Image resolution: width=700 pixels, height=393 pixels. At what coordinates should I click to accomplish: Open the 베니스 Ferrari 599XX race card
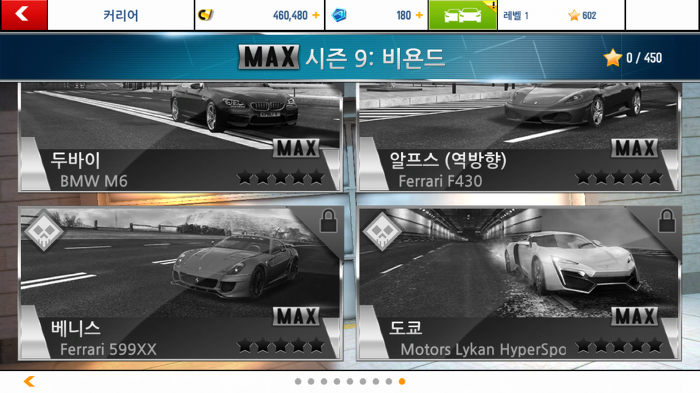click(180, 283)
